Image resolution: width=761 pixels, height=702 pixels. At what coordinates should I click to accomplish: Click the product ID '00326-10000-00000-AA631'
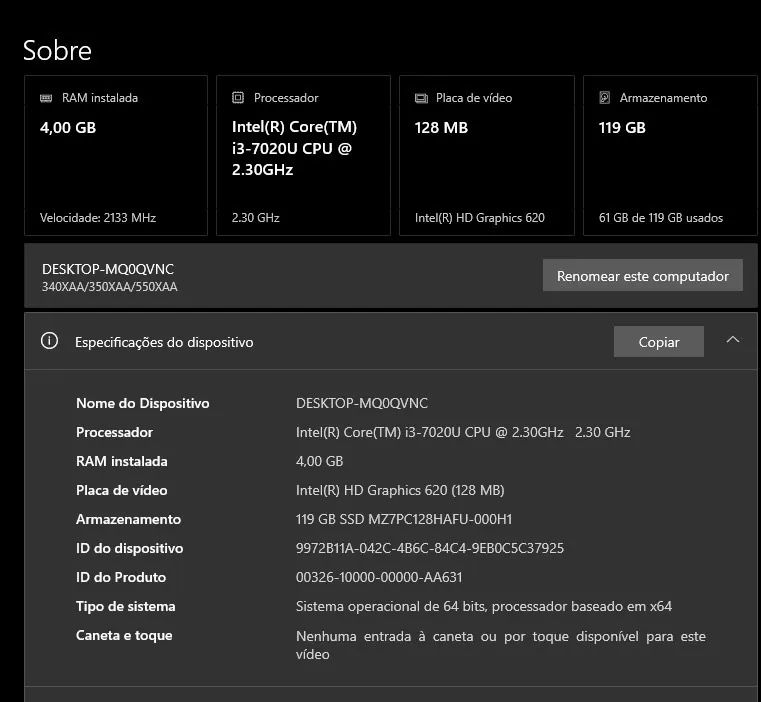pos(379,577)
